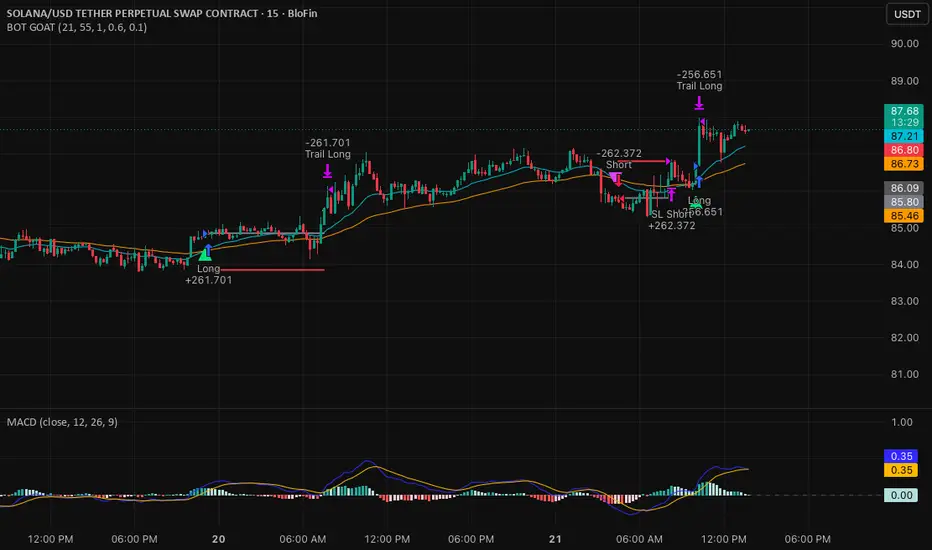This screenshot has height=550, width=932.
Task: Click the -256.651 Trail Long label
Action: [700, 80]
